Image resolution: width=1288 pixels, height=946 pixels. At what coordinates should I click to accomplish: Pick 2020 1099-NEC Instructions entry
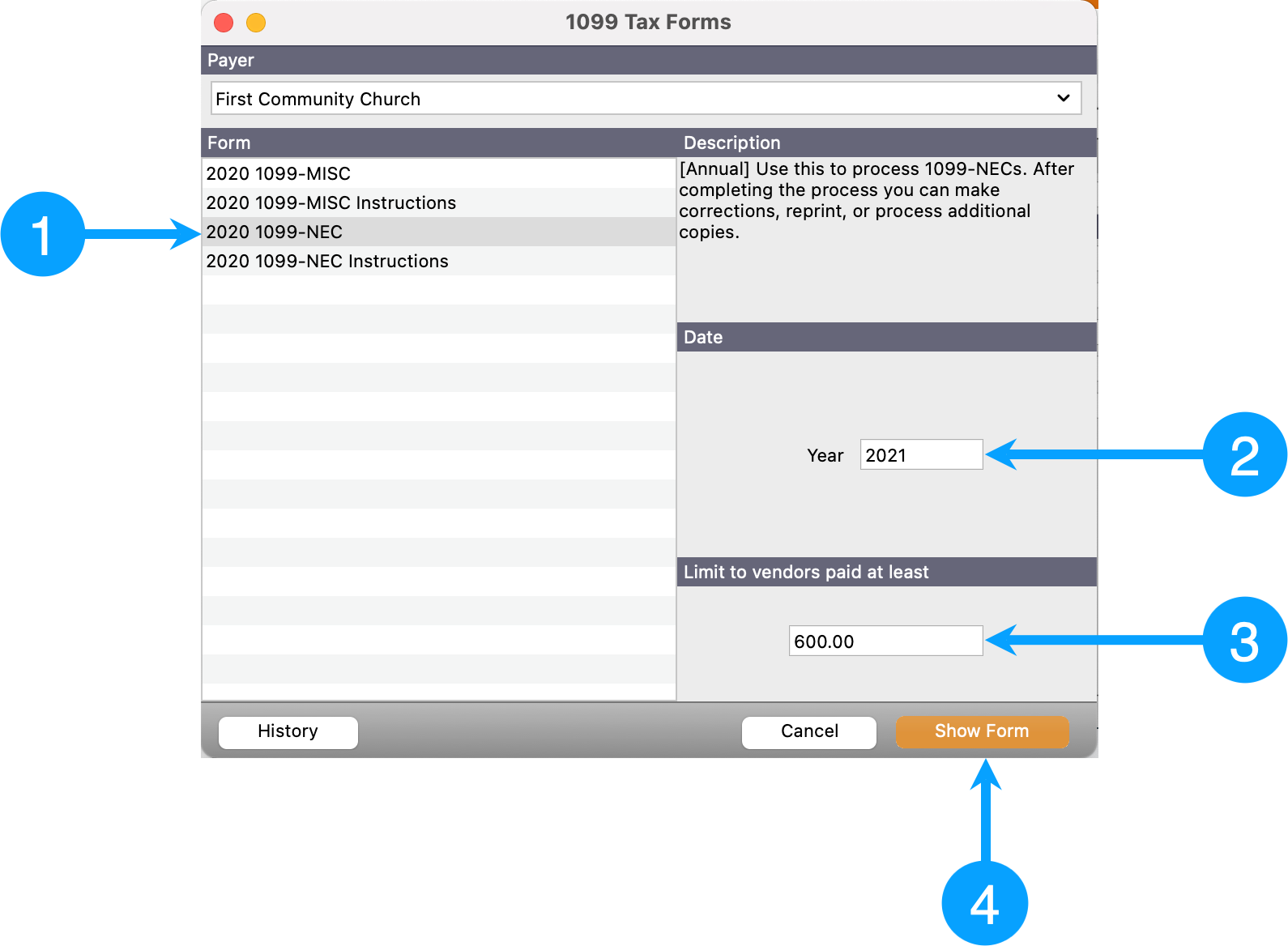[327, 261]
